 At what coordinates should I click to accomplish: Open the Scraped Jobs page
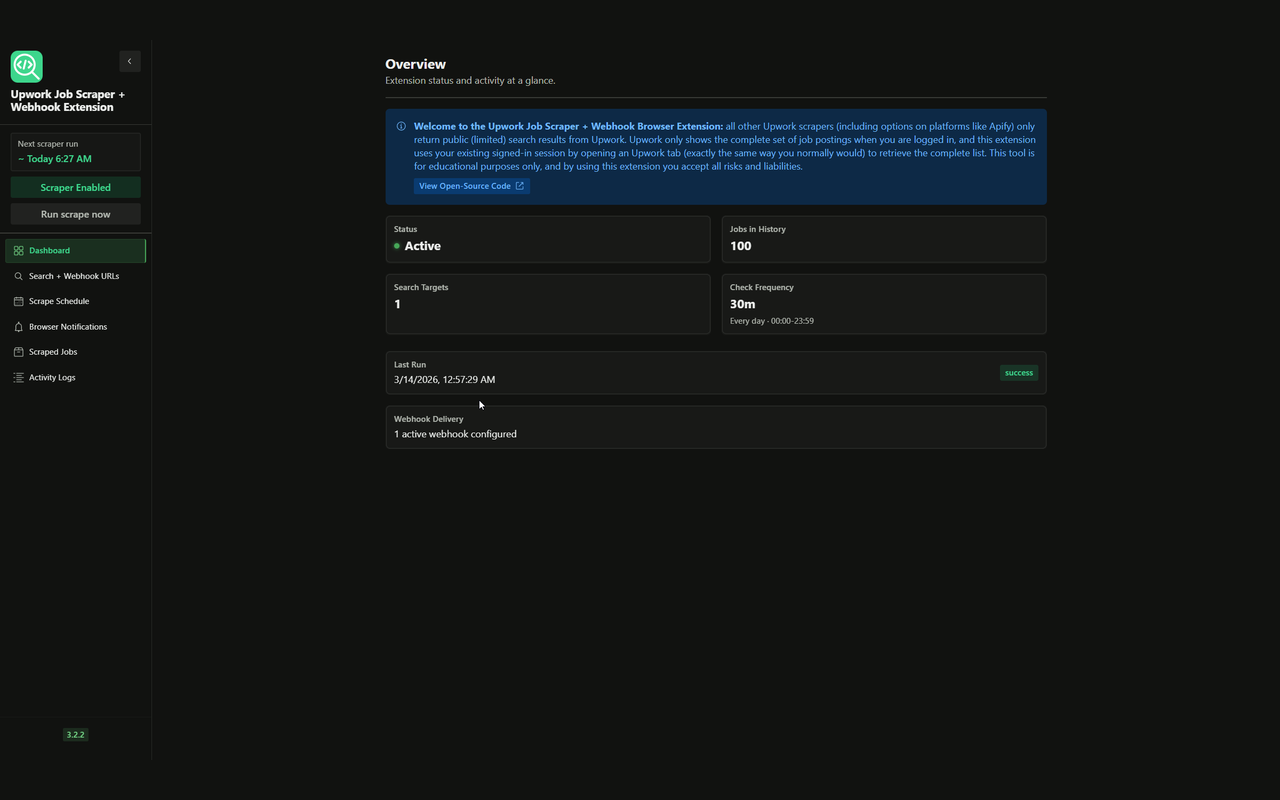coord(76,352)
